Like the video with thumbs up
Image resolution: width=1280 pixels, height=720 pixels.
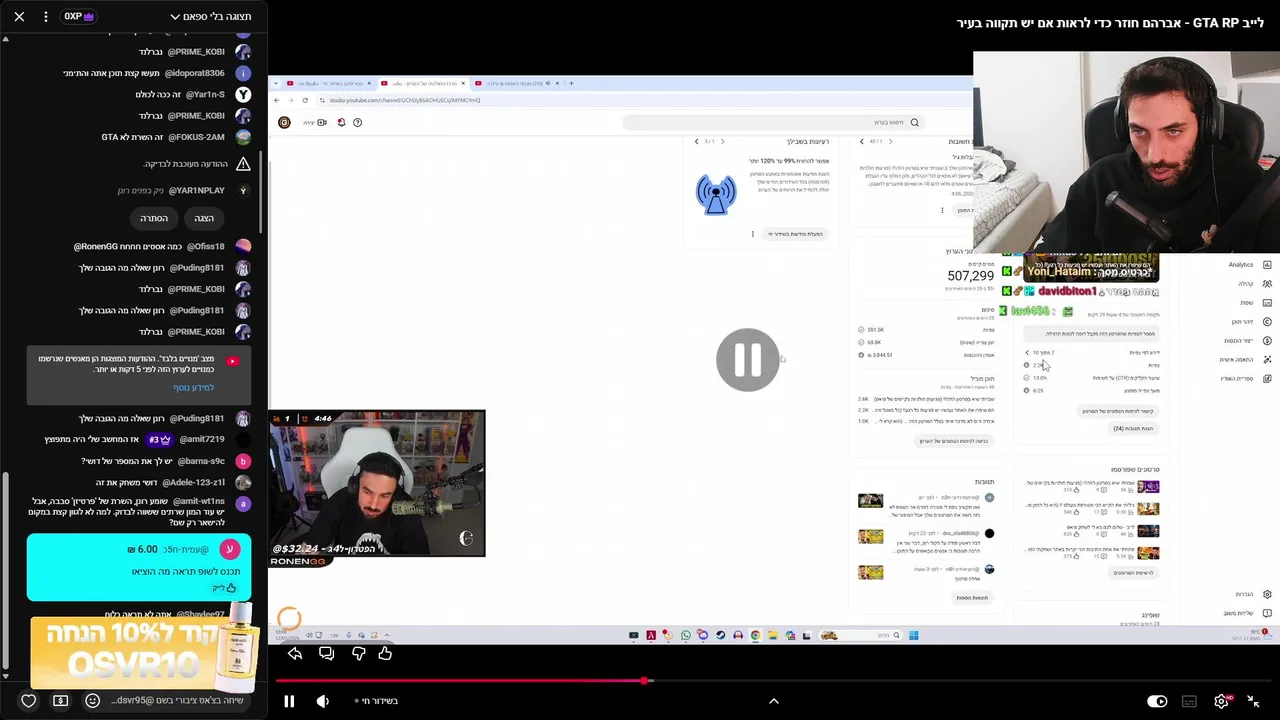pos(385,654)
